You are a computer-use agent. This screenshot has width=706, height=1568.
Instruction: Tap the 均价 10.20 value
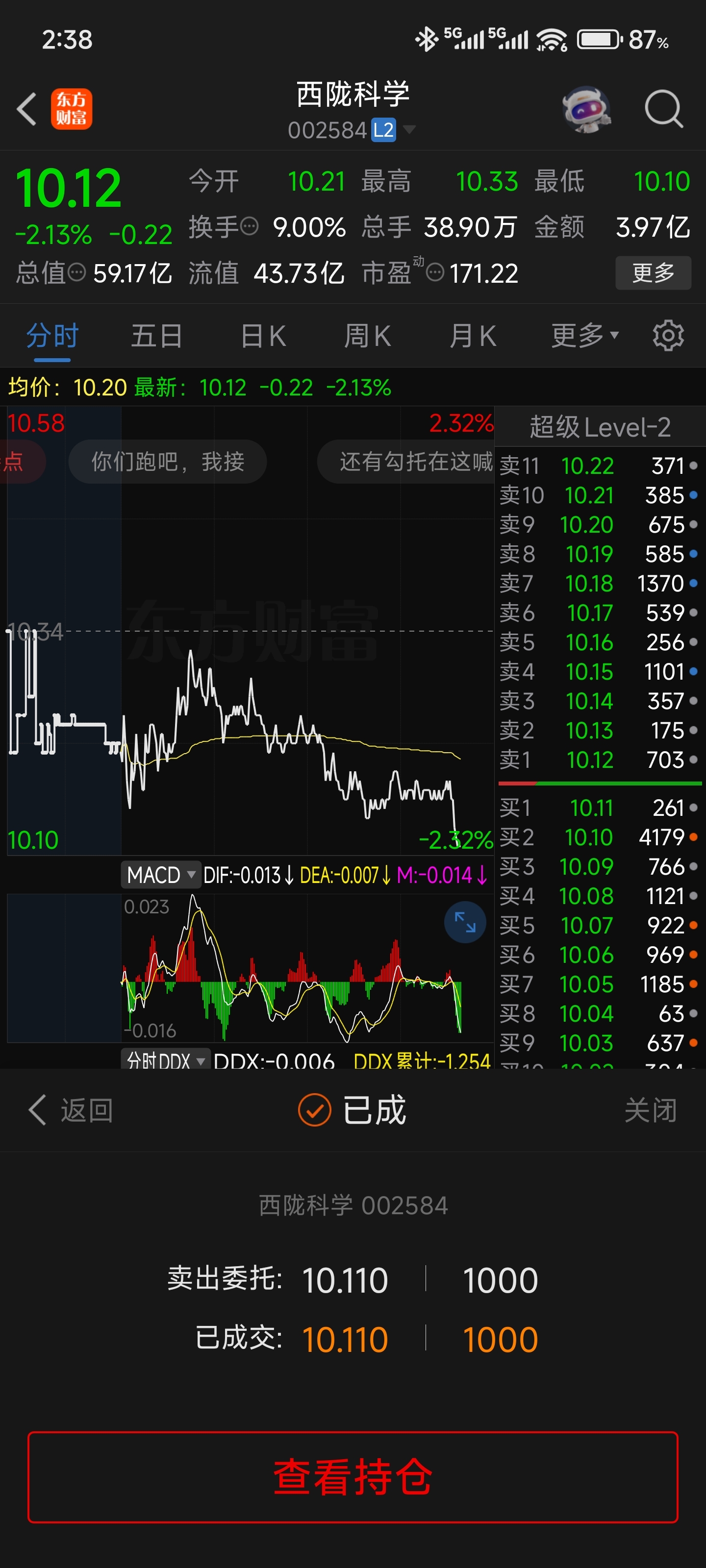tap(100, 387)
